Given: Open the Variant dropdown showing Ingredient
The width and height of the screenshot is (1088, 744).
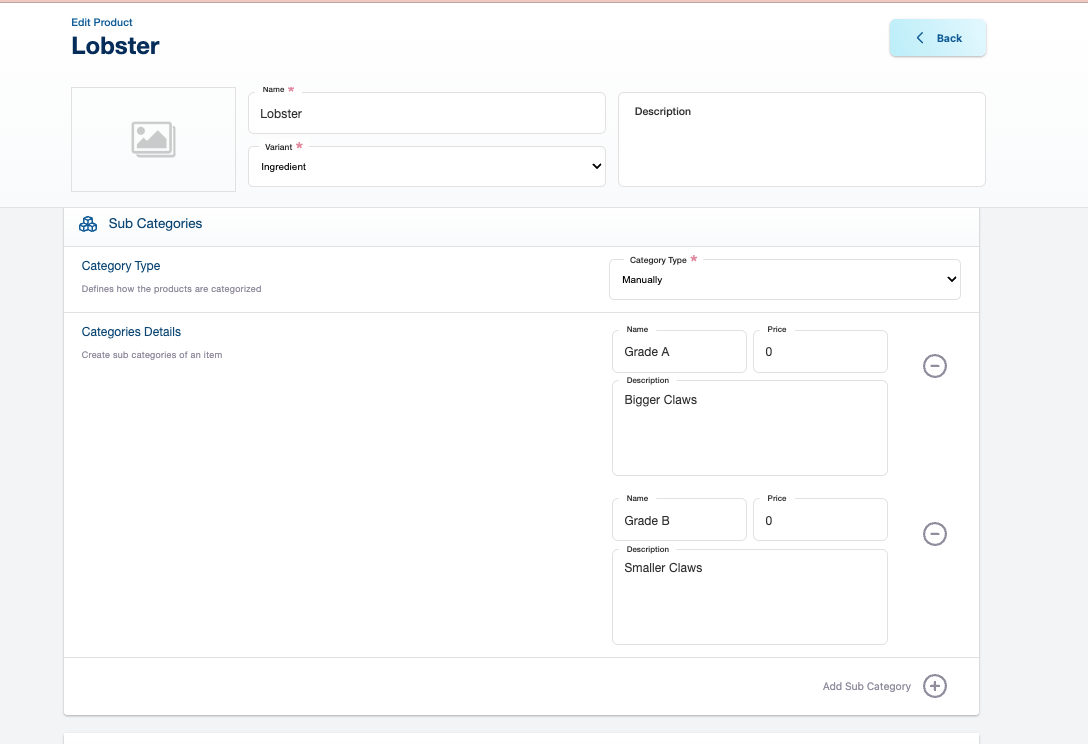Looking at the screenshot, I should (426, 167).
